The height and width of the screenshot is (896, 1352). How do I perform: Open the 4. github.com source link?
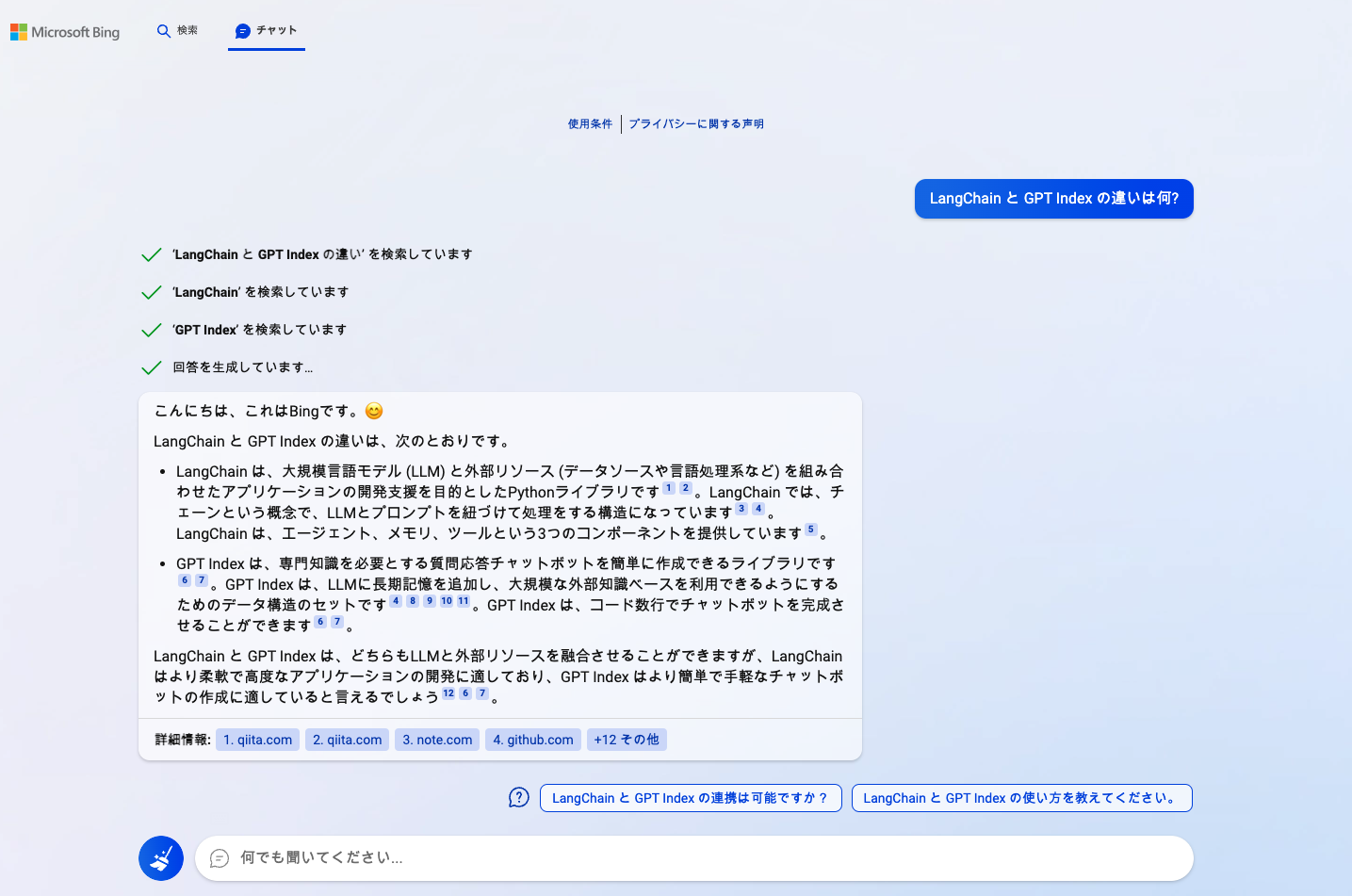coord(532,740)
